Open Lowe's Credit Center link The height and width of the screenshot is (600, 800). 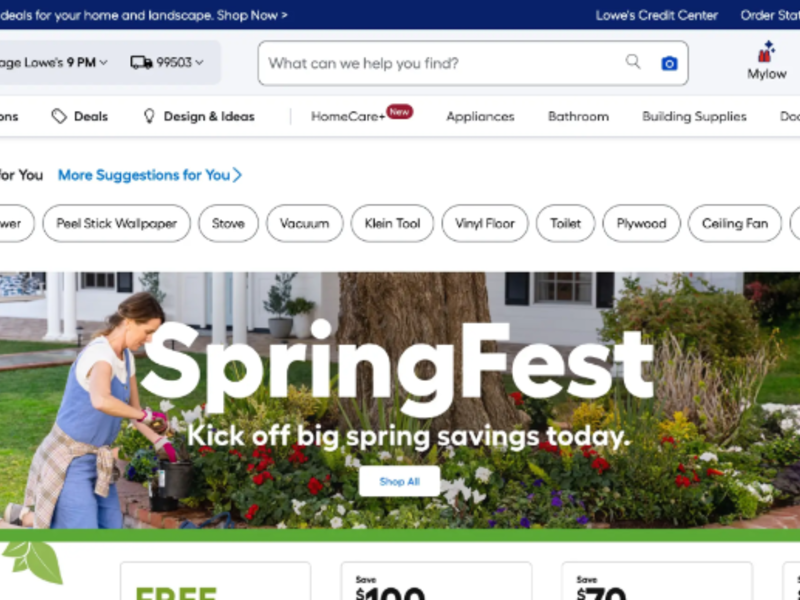pyautogui.click(x=657, y=15)
